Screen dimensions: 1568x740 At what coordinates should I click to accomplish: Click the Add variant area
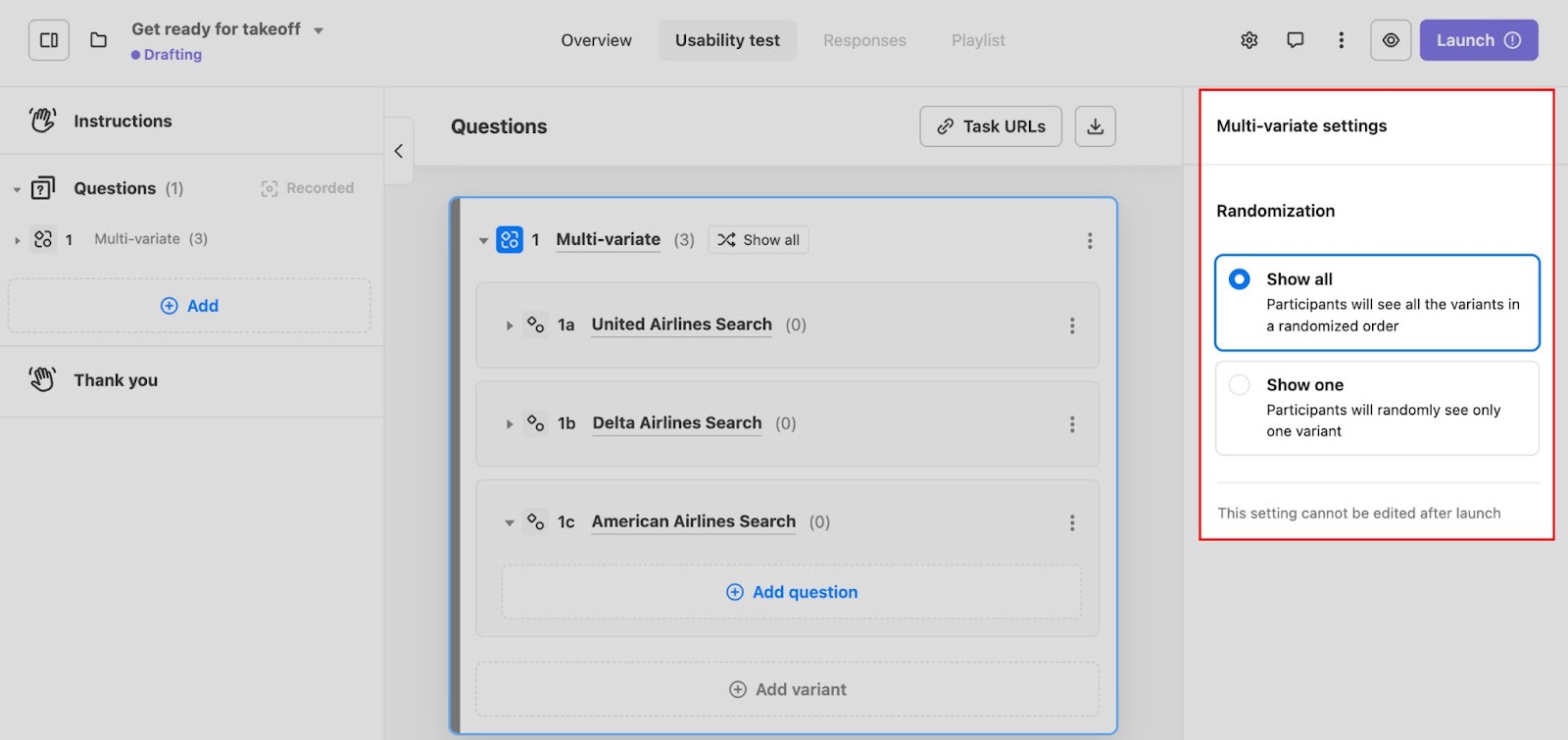pos(788,689)
